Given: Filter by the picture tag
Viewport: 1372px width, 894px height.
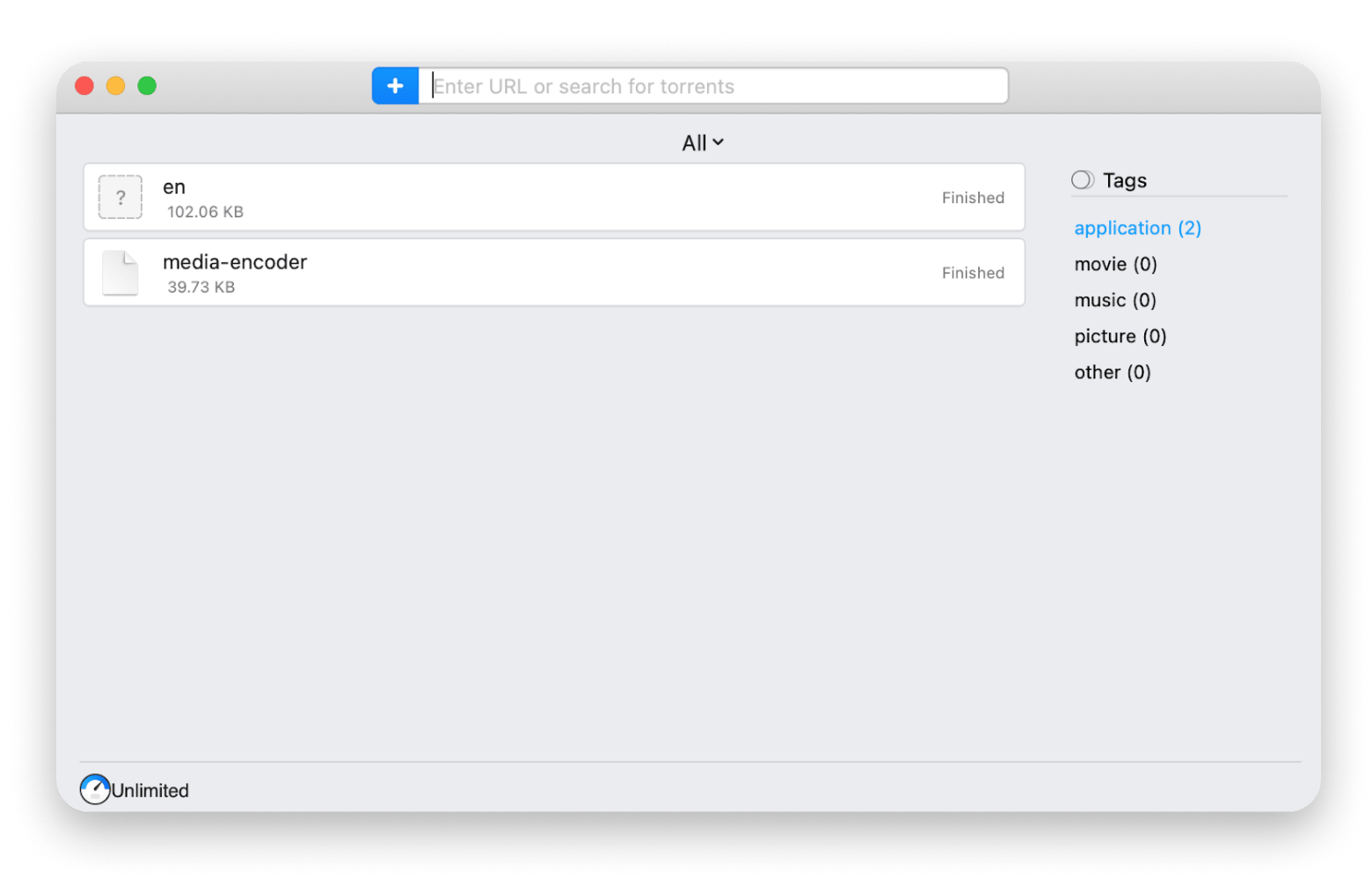Looking at the screenshot, I should tap(1120, 336).
